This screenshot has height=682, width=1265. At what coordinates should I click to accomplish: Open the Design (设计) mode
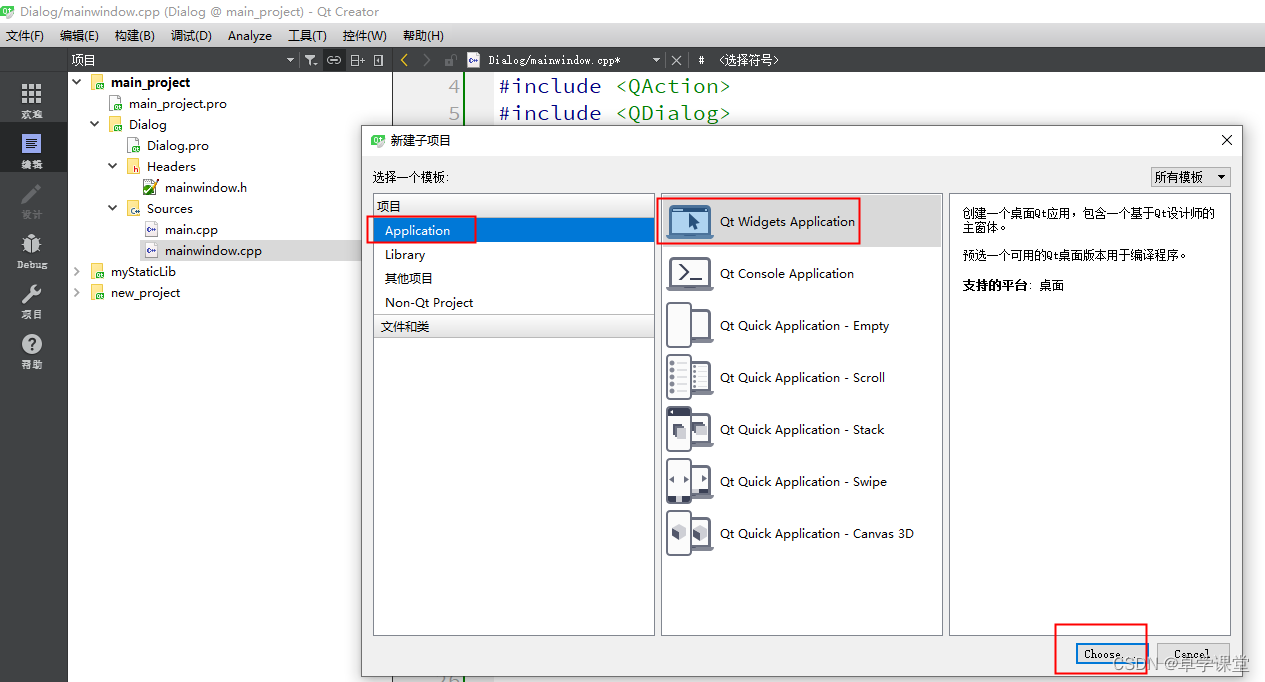[32, 200]
